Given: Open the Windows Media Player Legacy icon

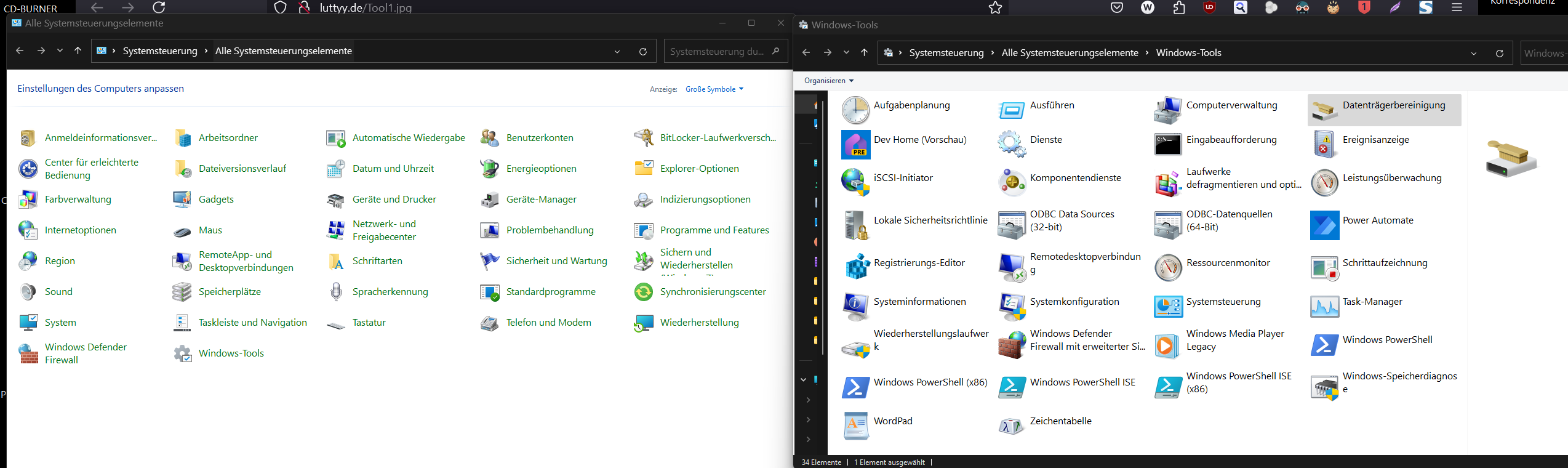Looking at the screenshot, I should (x=1168, y=345).
